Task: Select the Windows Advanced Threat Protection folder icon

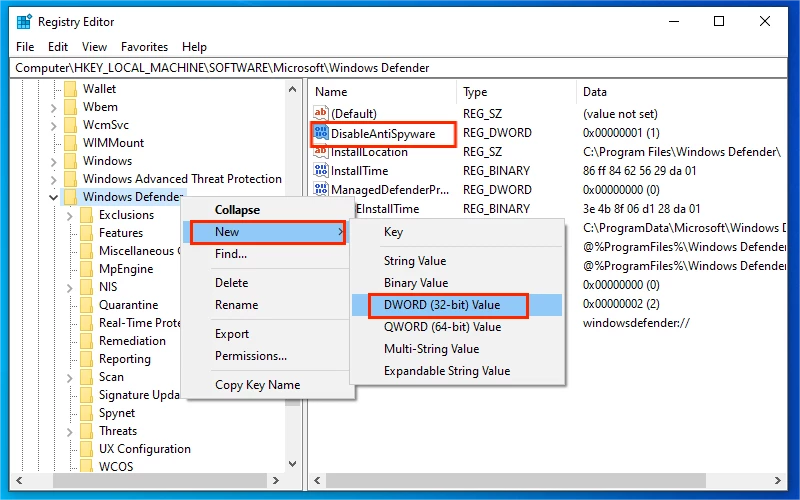Action: tap(70, 179)
